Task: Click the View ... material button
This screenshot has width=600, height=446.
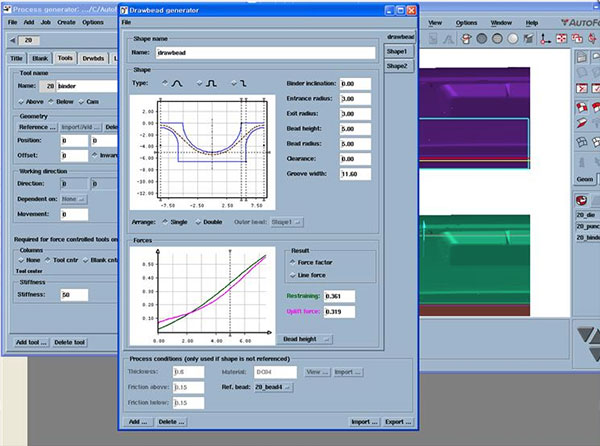Action: point(317,372)
